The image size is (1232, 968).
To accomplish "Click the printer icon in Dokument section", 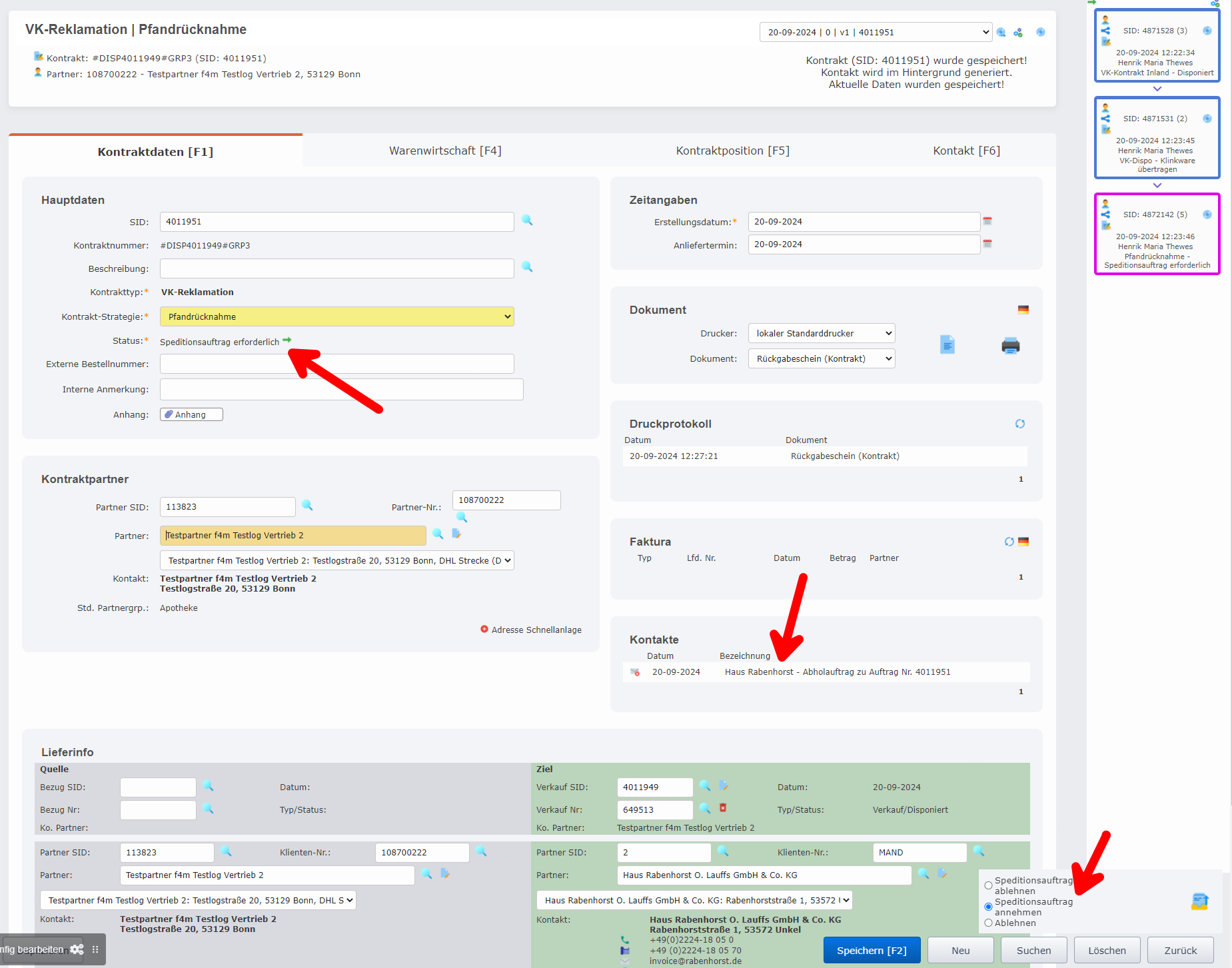I will tap(1010, 346).
